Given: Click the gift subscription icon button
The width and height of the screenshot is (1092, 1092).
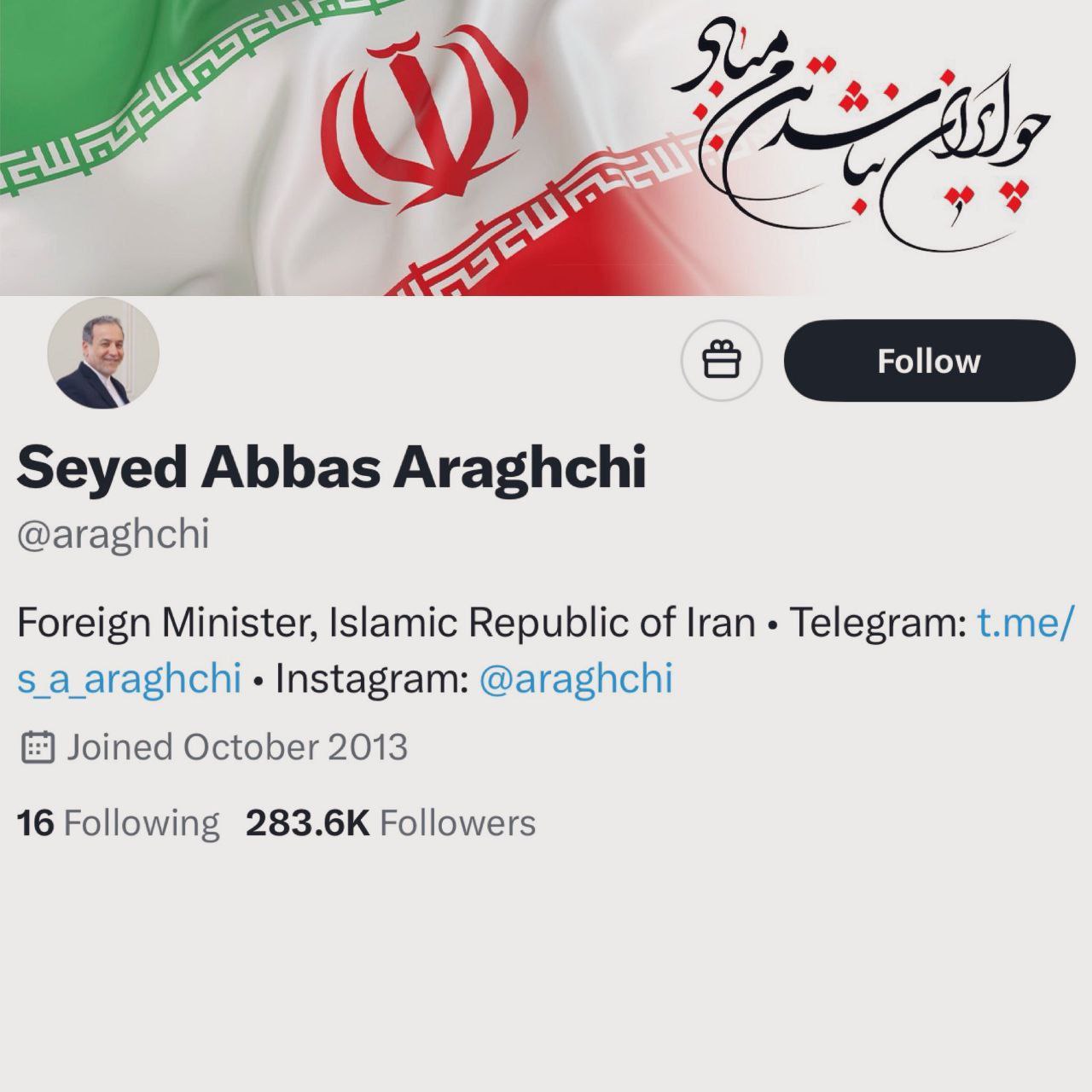Looking at the screenshot, I should pos(721,361).
